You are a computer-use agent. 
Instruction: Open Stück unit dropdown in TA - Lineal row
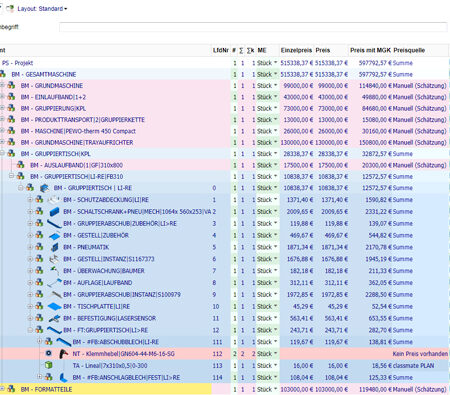coord(275,365)
